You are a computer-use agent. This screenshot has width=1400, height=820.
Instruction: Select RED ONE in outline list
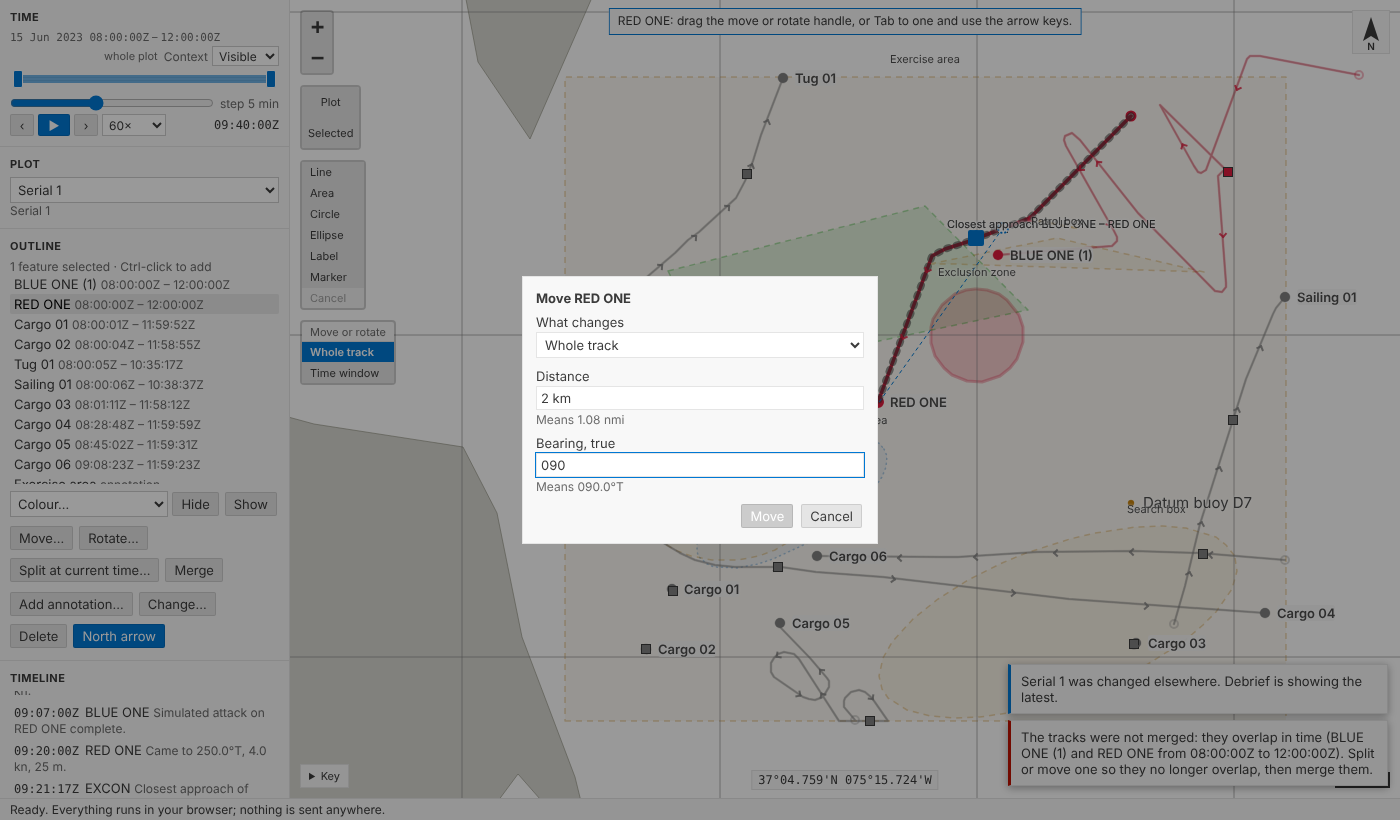(x=144, y=304)
